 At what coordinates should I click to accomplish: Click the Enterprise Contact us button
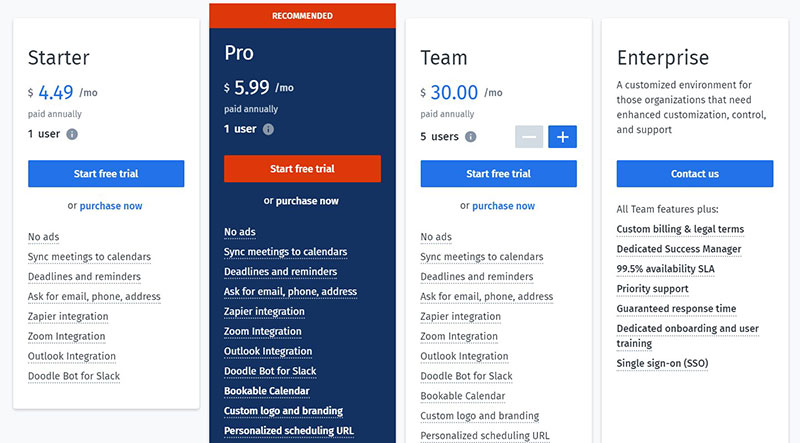[695, 174]
